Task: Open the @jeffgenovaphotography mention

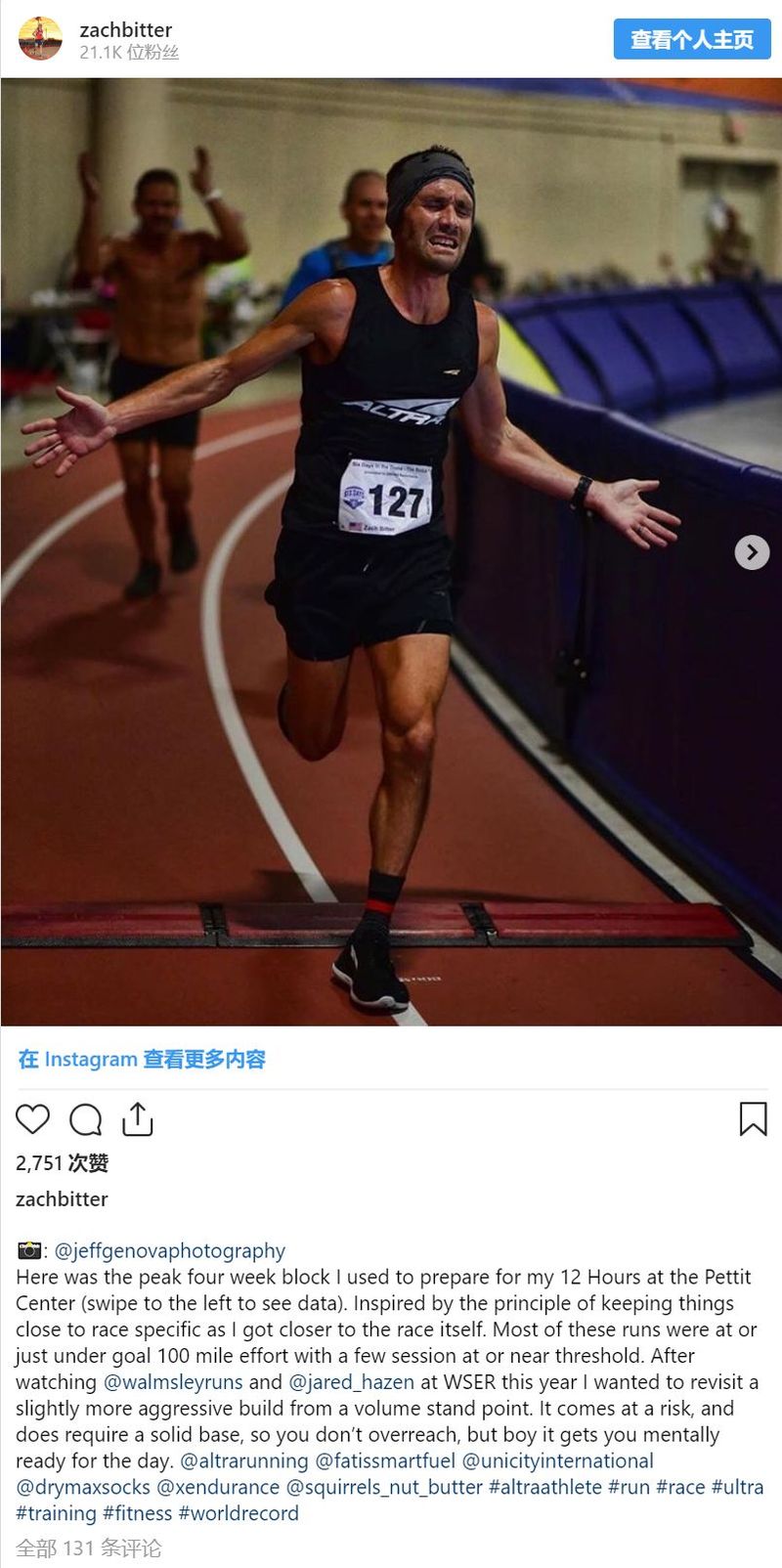Action: coord(170,1250)
